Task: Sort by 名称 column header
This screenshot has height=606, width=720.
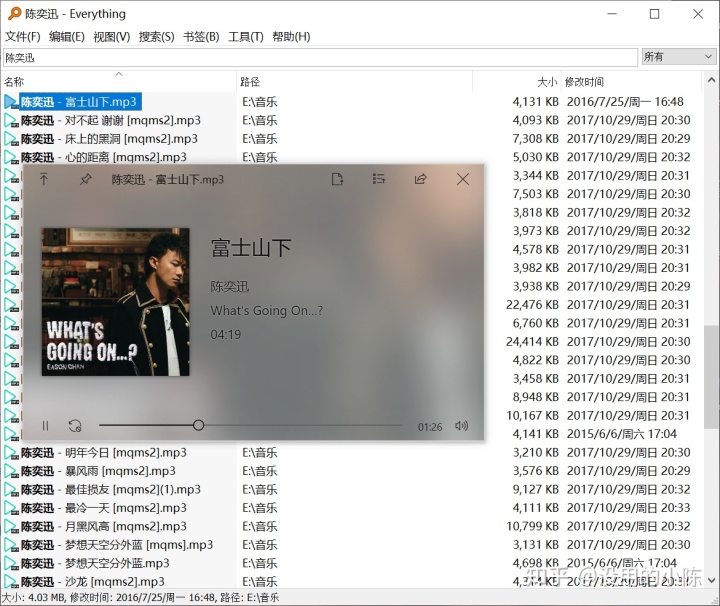Action: click(118, 82)
